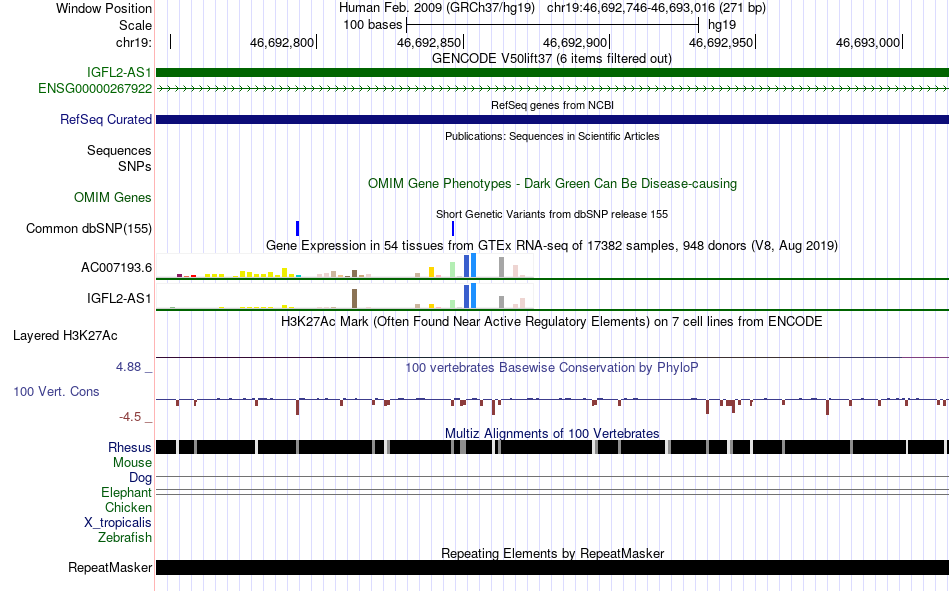Image resolution: width=950 pixels, height=591 pixels.
Task: Click the 100 bases scale bar
Action: coord(553,25)
